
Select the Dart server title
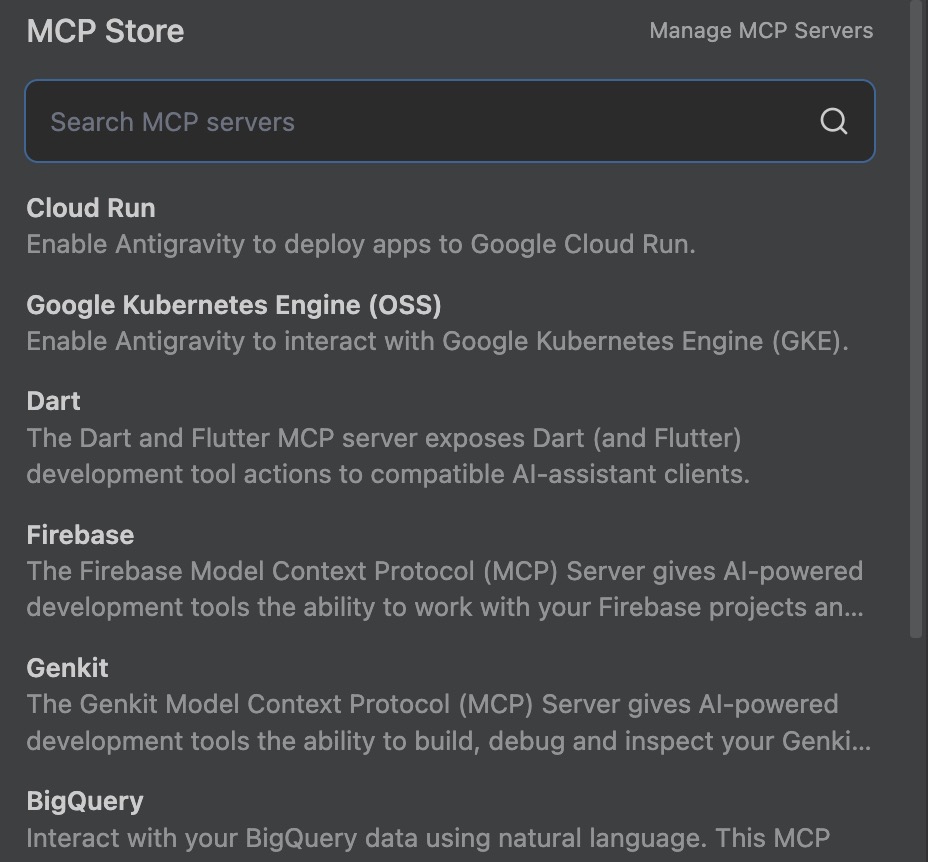pyautogui.click(x=53, y=401)
